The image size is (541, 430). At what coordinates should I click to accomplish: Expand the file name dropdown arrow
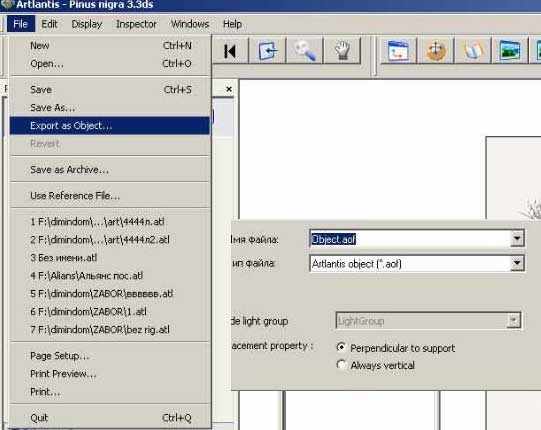click(x=517, y=238)
